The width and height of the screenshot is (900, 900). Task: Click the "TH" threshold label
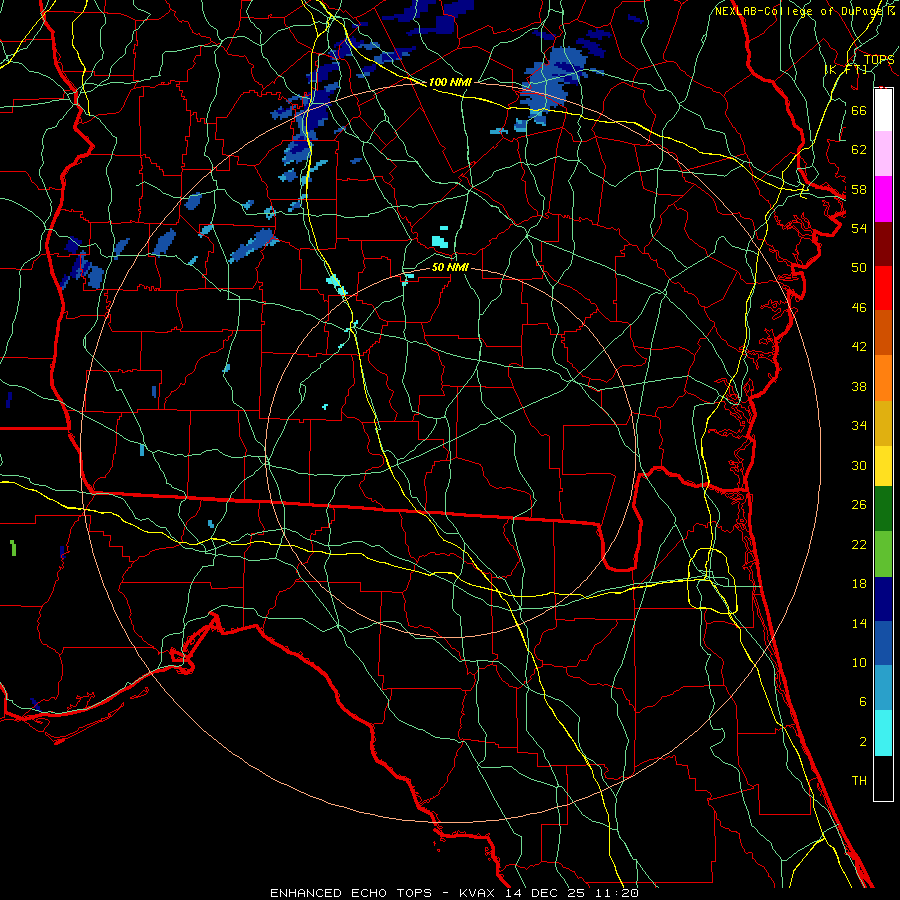(x=859, y=781)
